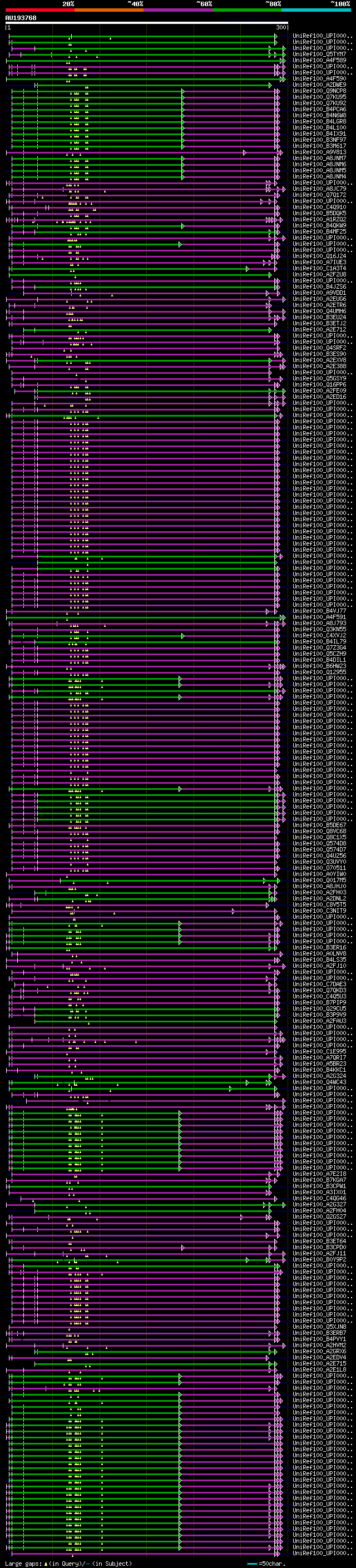Select the UniRef100_B3NF97 label

pos(319,140)
